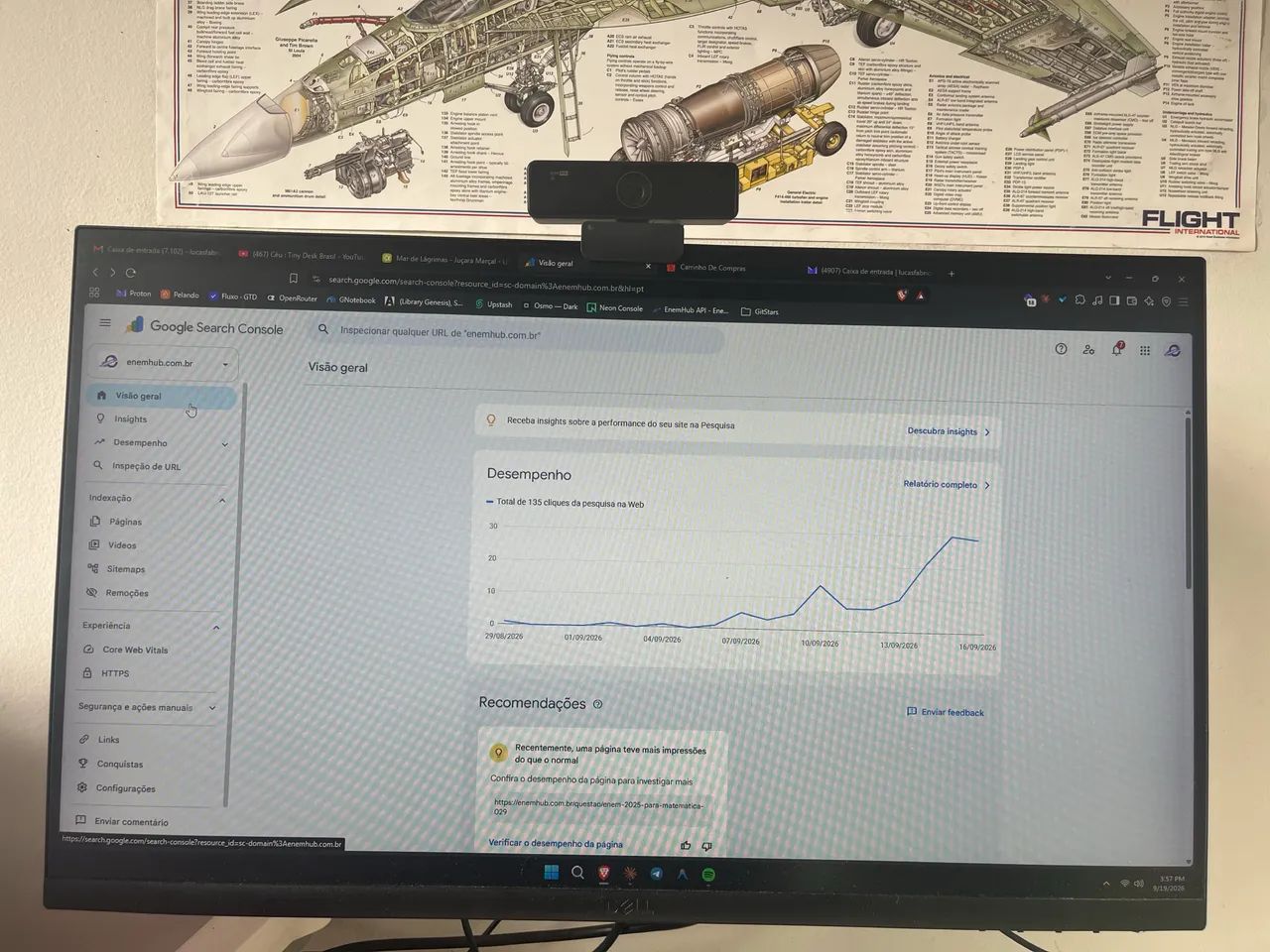1270x952 pixels.
Task: Collapse the Experiência section
Action: 216,627
